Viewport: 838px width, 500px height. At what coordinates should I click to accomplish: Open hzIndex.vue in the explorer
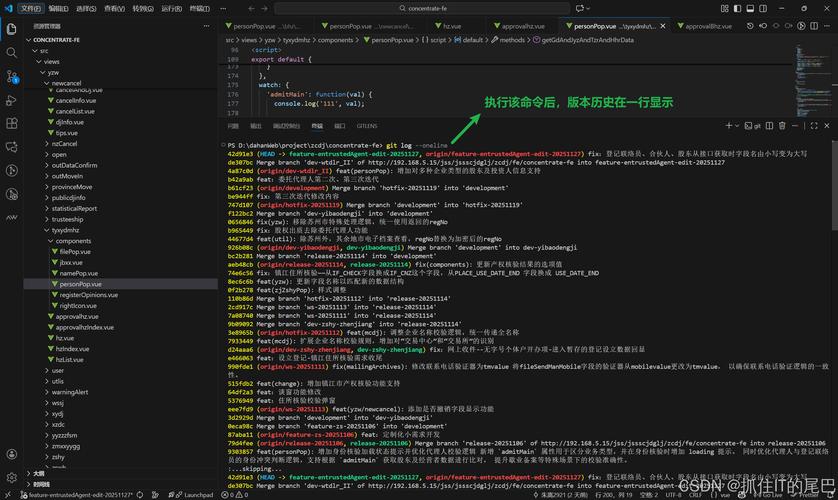tap(72, 349)
